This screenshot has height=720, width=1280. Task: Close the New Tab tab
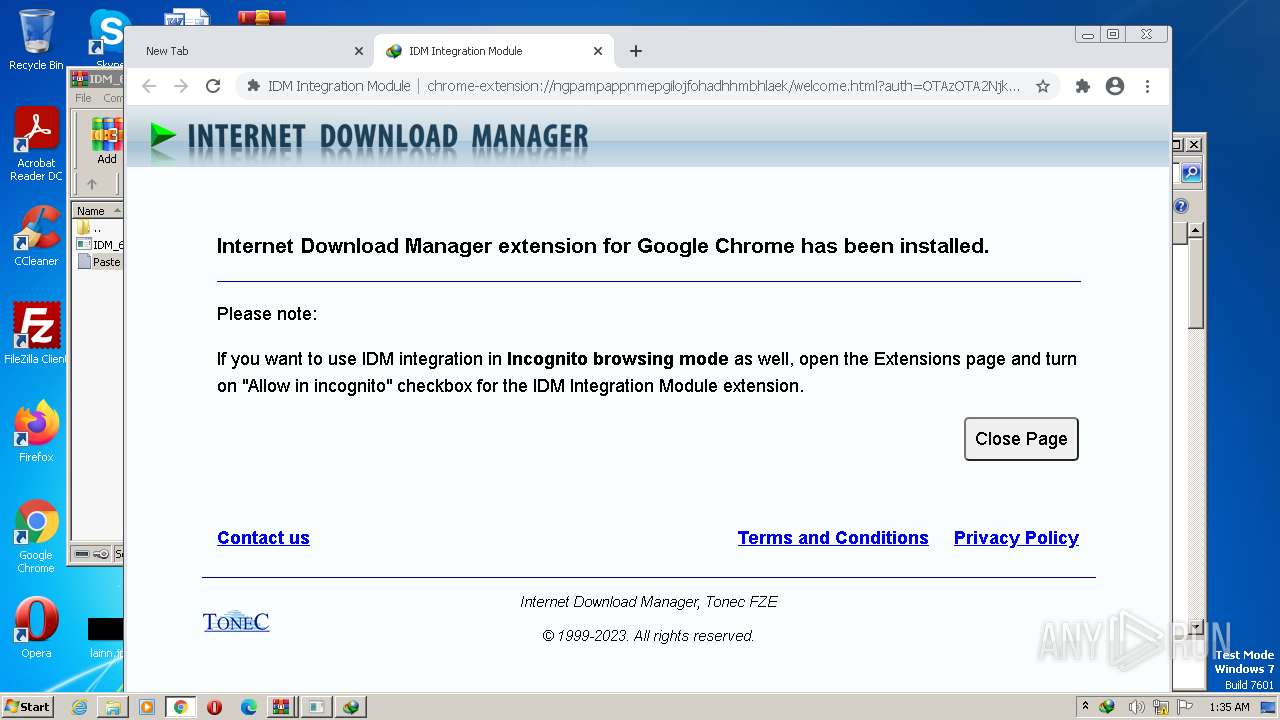point(359,51)
